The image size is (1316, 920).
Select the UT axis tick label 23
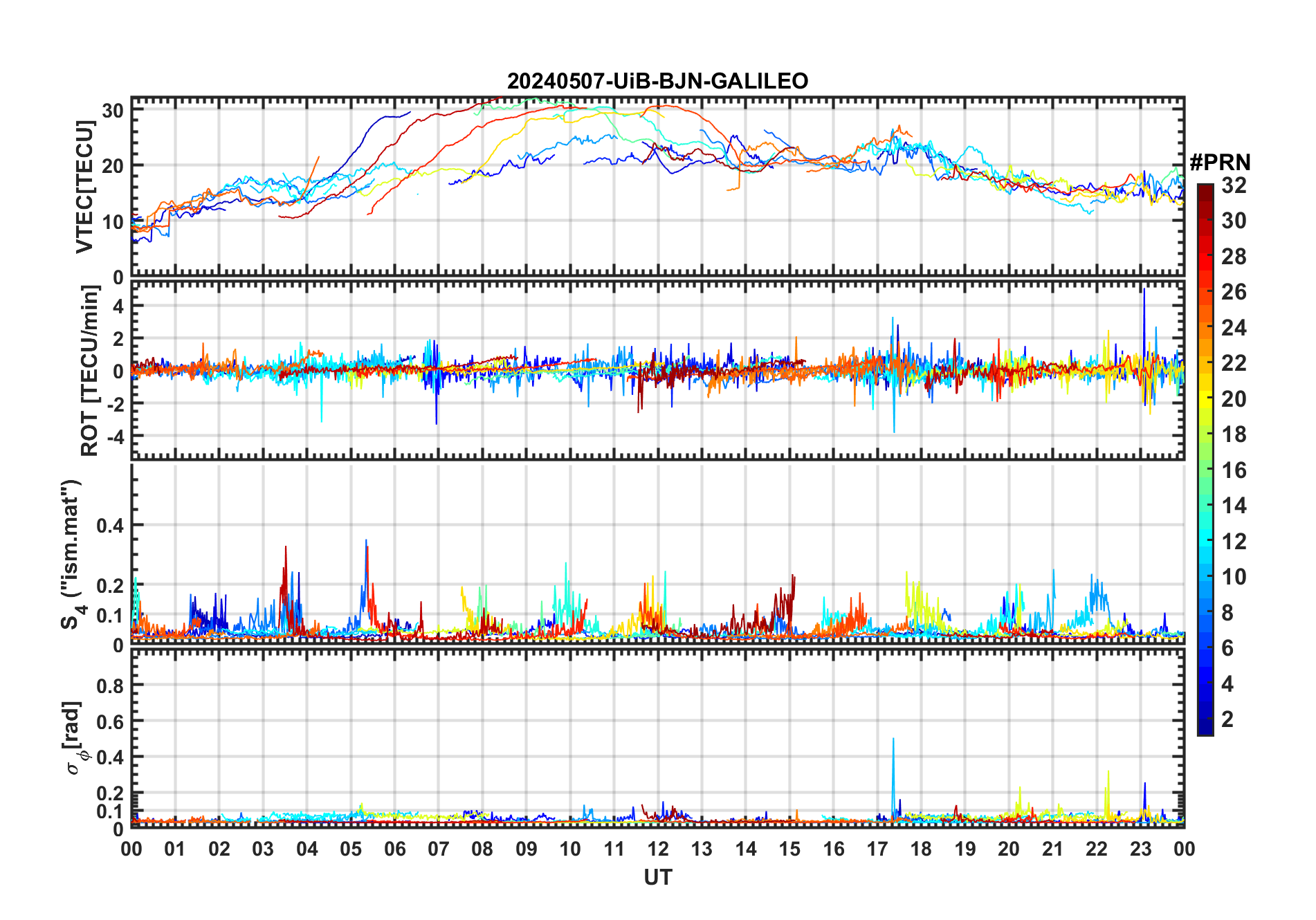[1140, 849]
